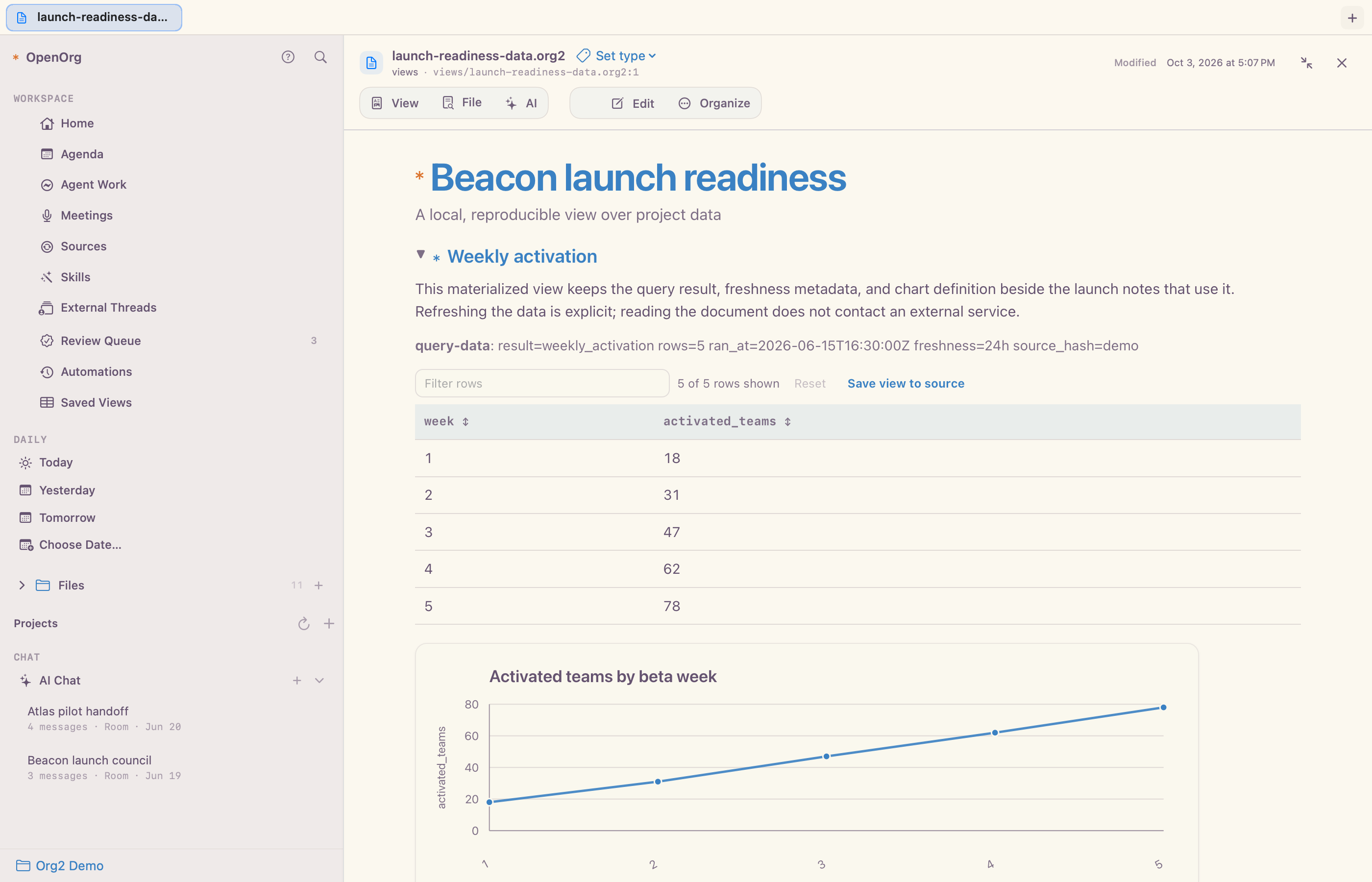The height and width of the screenshot is (882, 1372).
Task: Add a new project
Action: (x=329, y=624)
